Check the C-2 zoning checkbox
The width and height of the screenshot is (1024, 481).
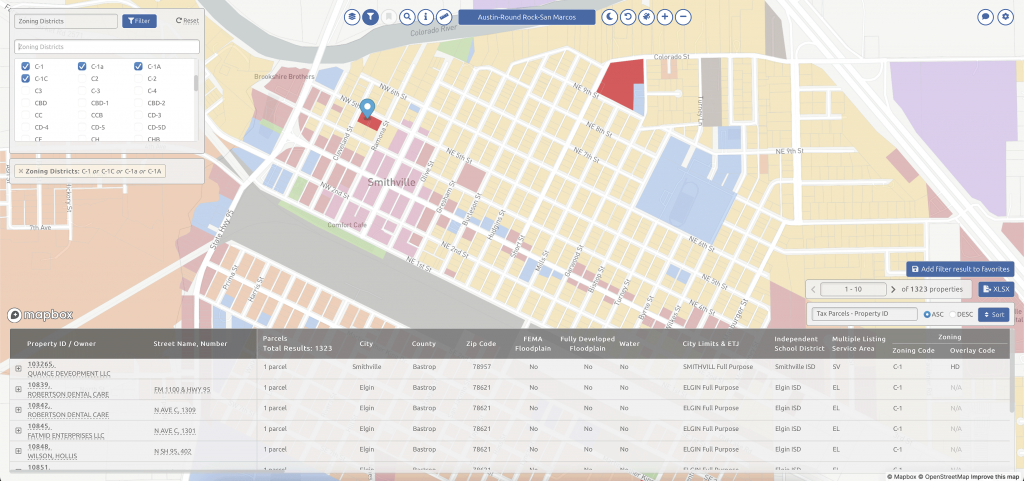[x=138, y=78]
